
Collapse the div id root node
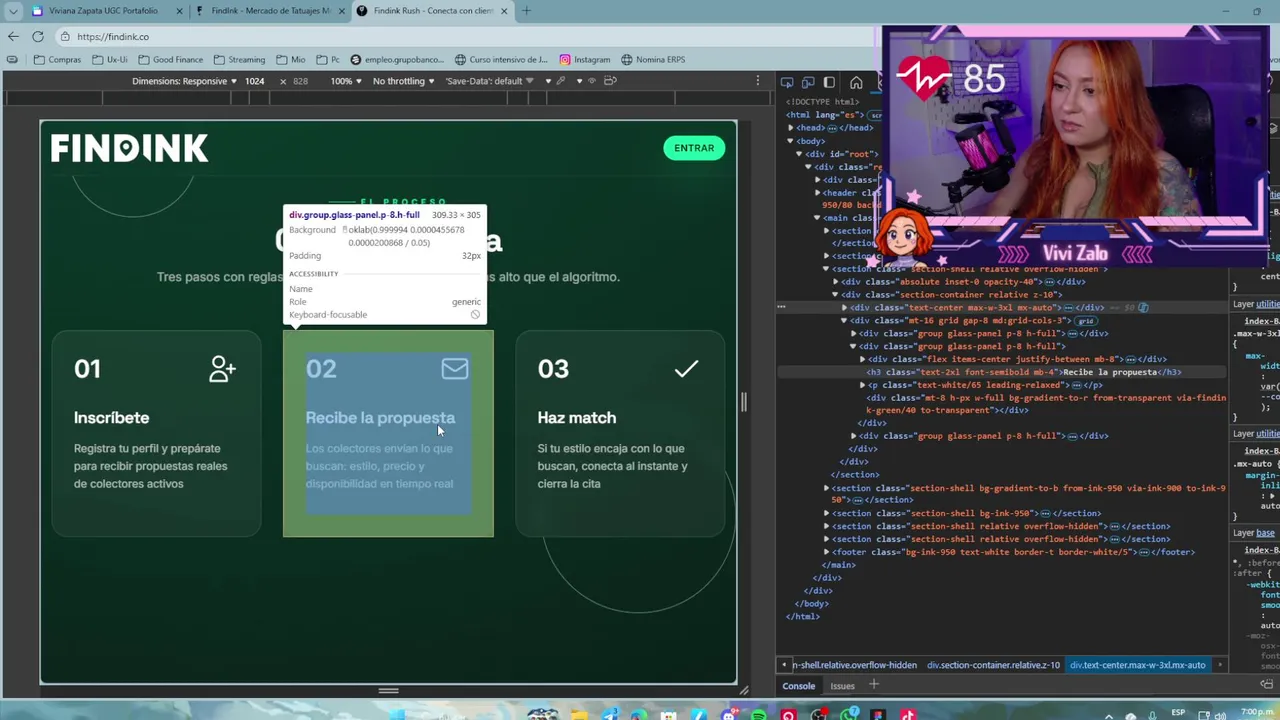(x=799, y=154)
